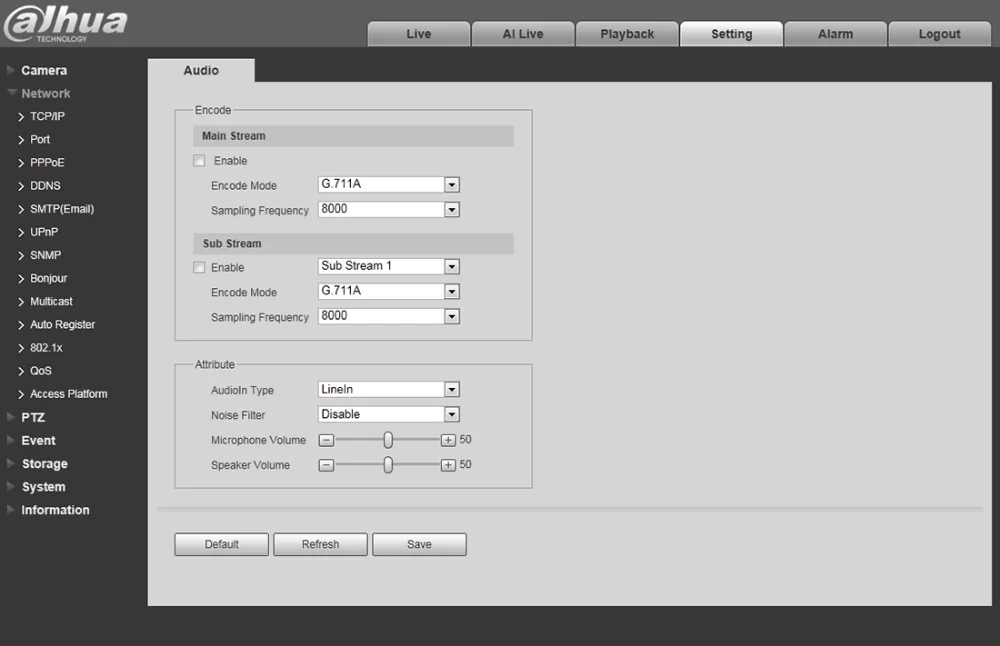Screen dimensions: 1000x646
Task: Open SMTP(Email) settings
Action: click(62, 209)
